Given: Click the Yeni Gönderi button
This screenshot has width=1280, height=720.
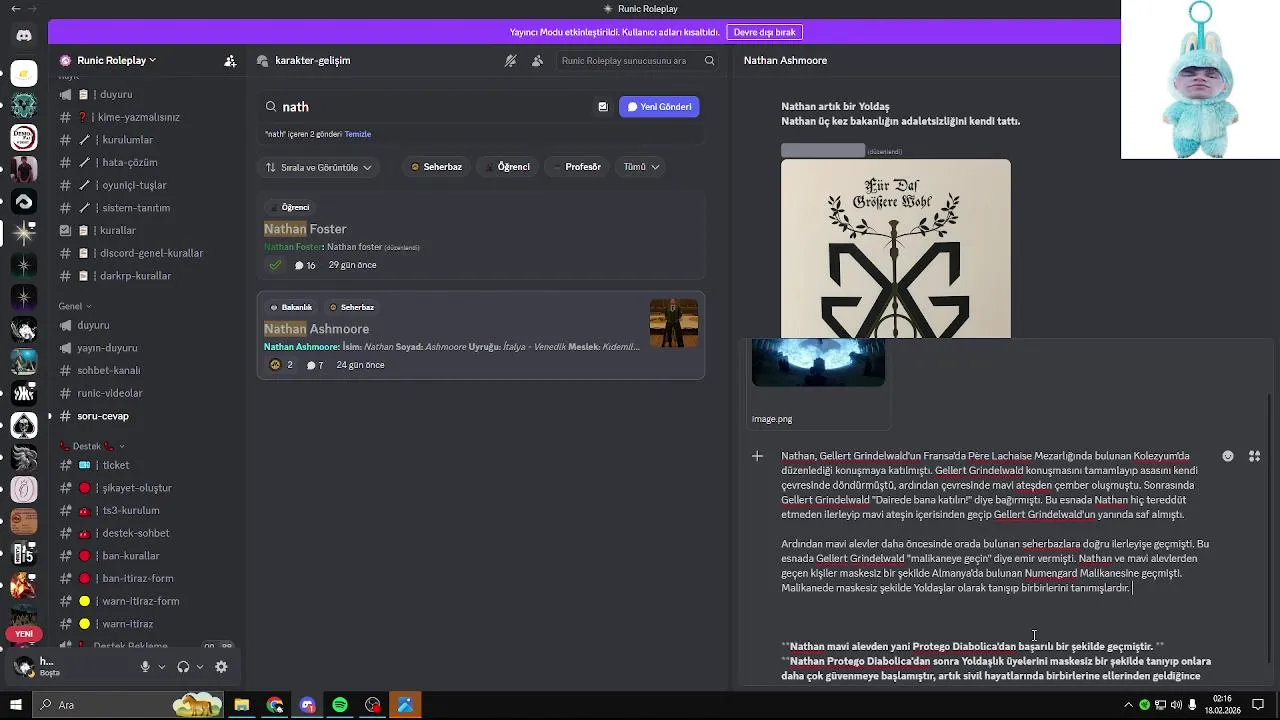Looking at the screenshot, I should pos(659,107).
